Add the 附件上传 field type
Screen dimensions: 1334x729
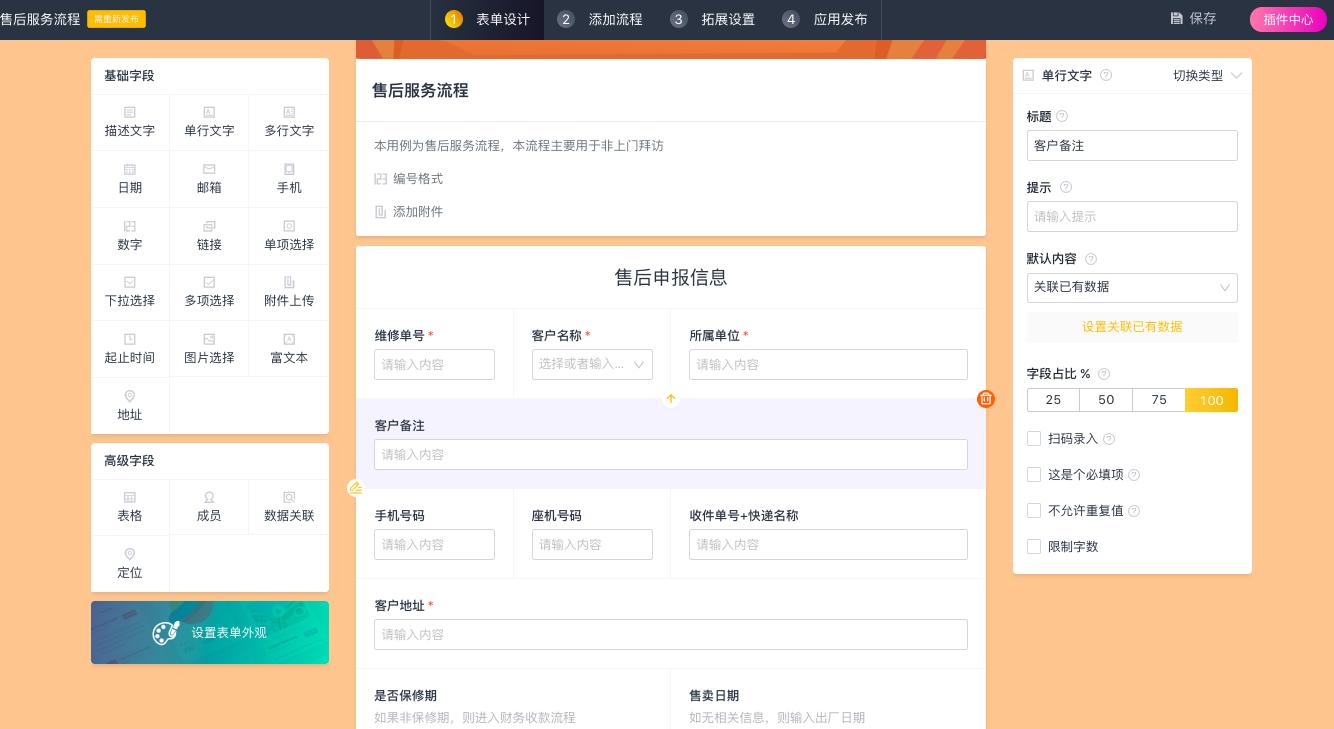[x=289, y=292]
